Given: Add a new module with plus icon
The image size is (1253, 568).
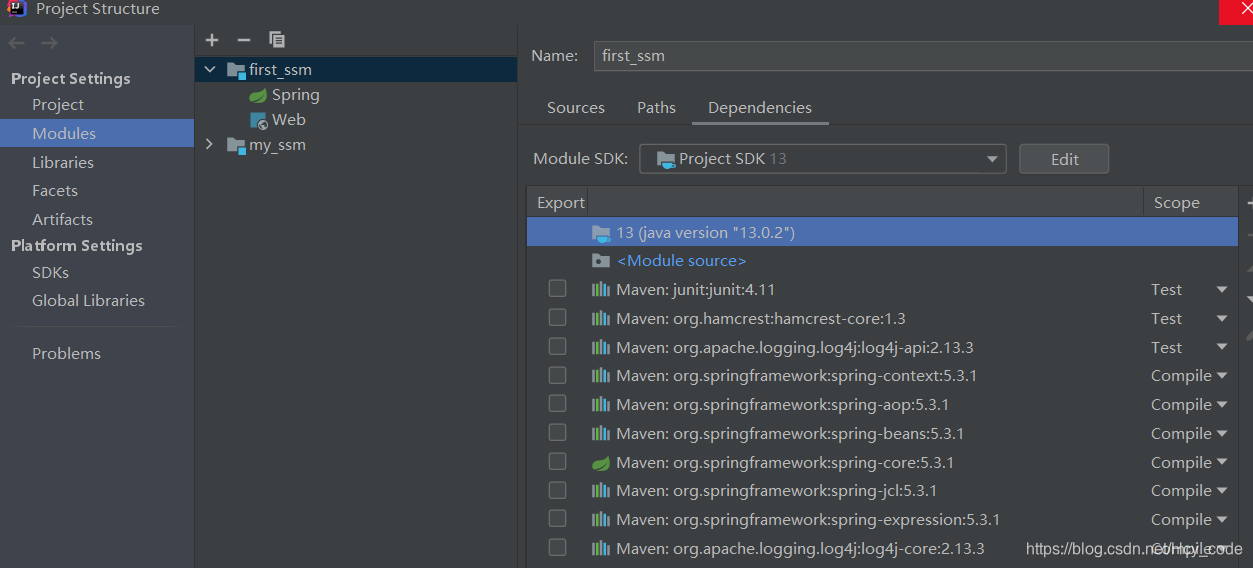Looking at the screenshot, I should pyautogui.click(x=212, y=40).
